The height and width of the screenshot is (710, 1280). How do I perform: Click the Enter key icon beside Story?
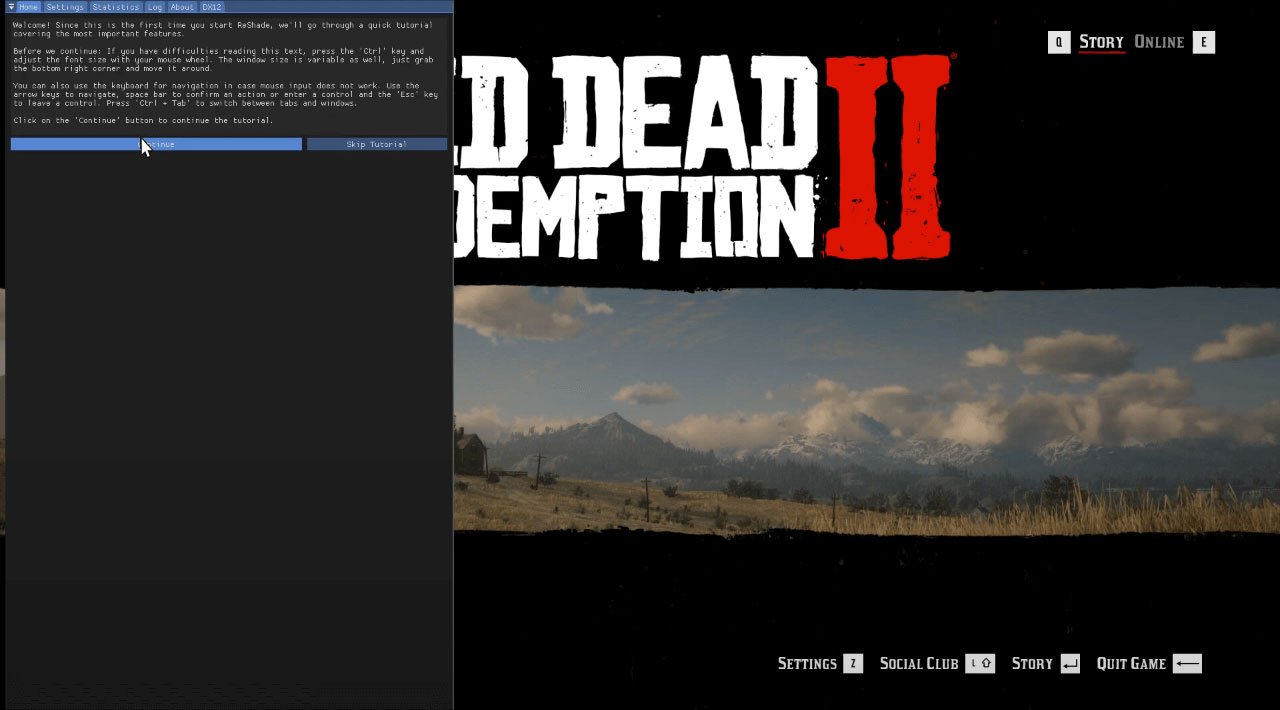(x=1070, y=664)
